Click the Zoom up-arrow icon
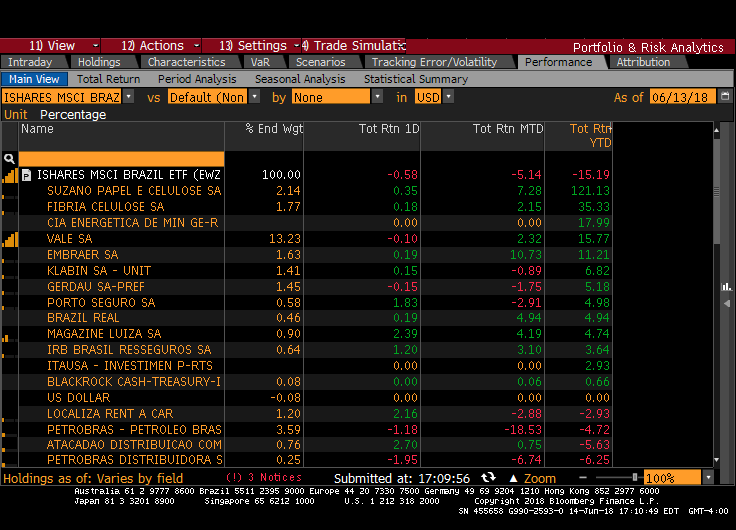 point(514,478)
